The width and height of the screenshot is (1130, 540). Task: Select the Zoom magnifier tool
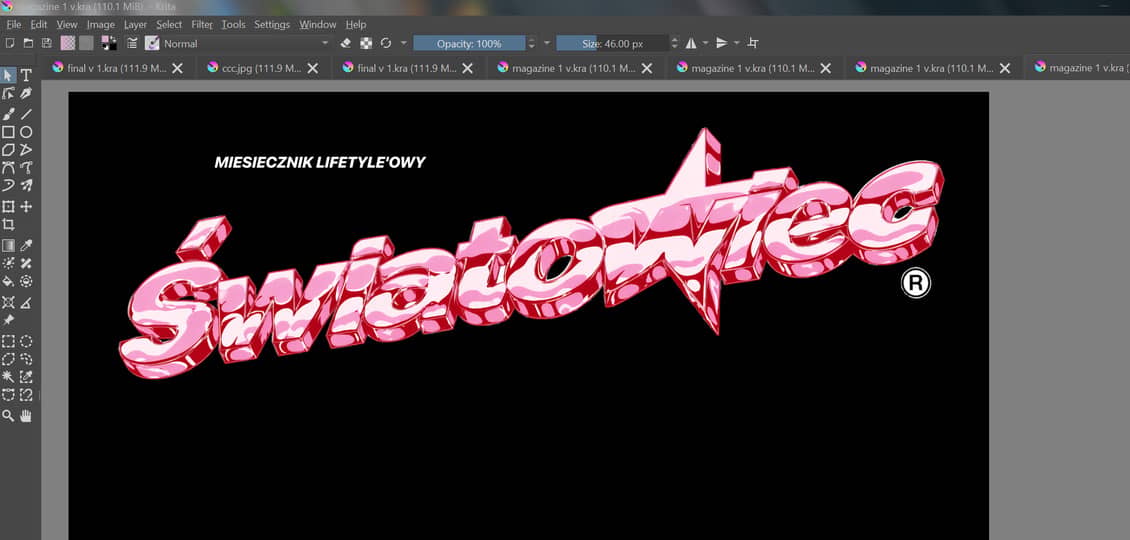pos(8,416)
